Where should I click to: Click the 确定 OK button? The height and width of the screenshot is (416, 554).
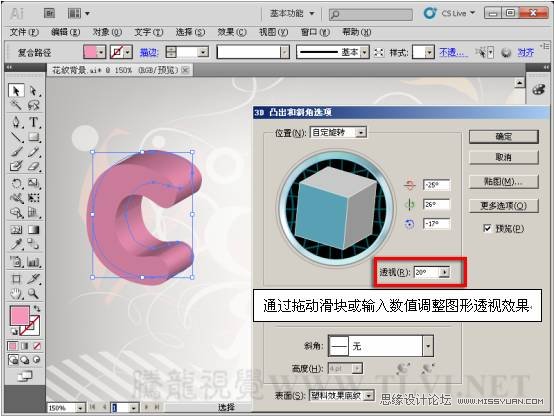pos(503,136)
